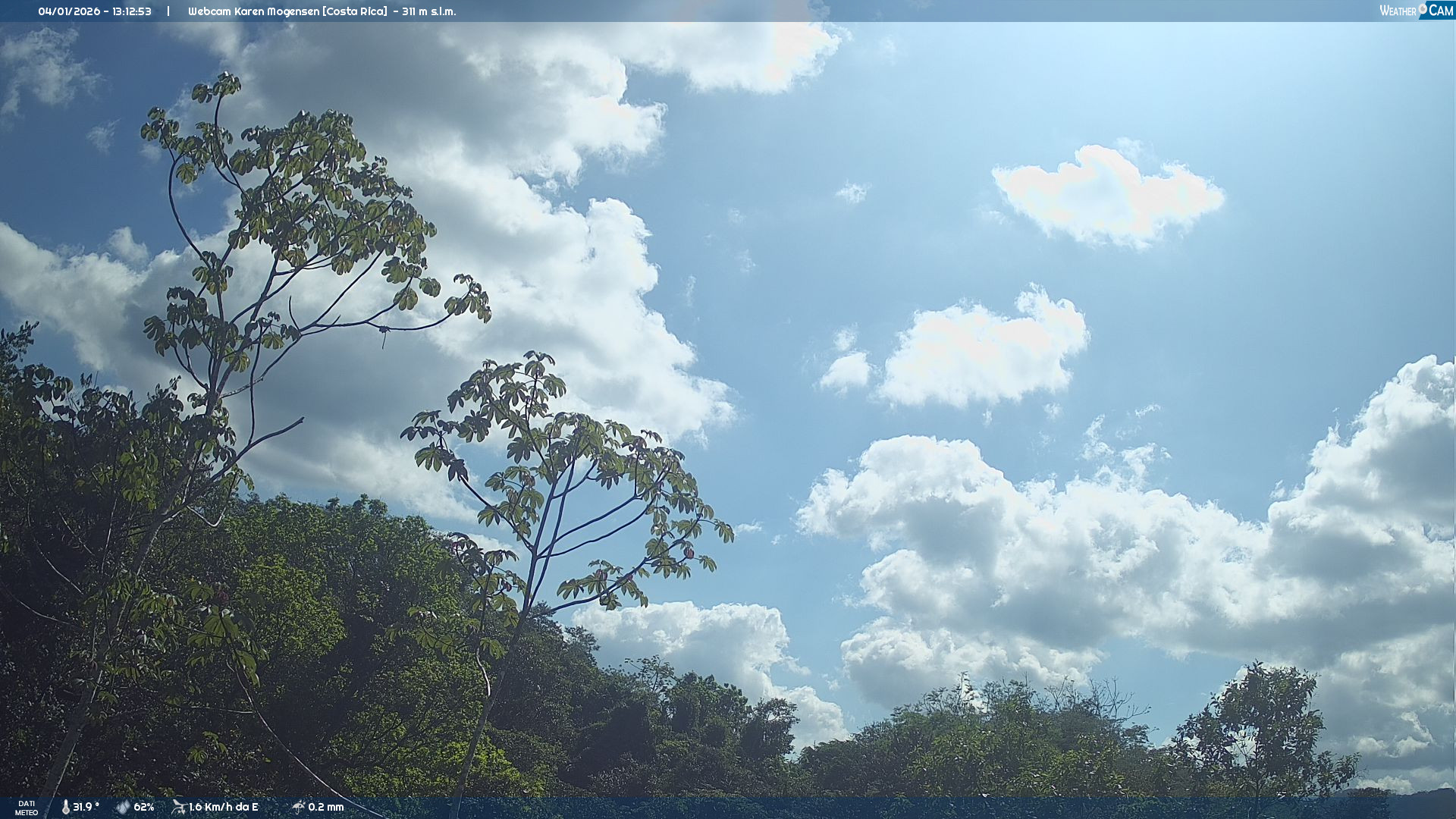This screenshot has width=1456, height=819.
Task: Select the 31.9° temperature reading
Action: tap(86, 808)
